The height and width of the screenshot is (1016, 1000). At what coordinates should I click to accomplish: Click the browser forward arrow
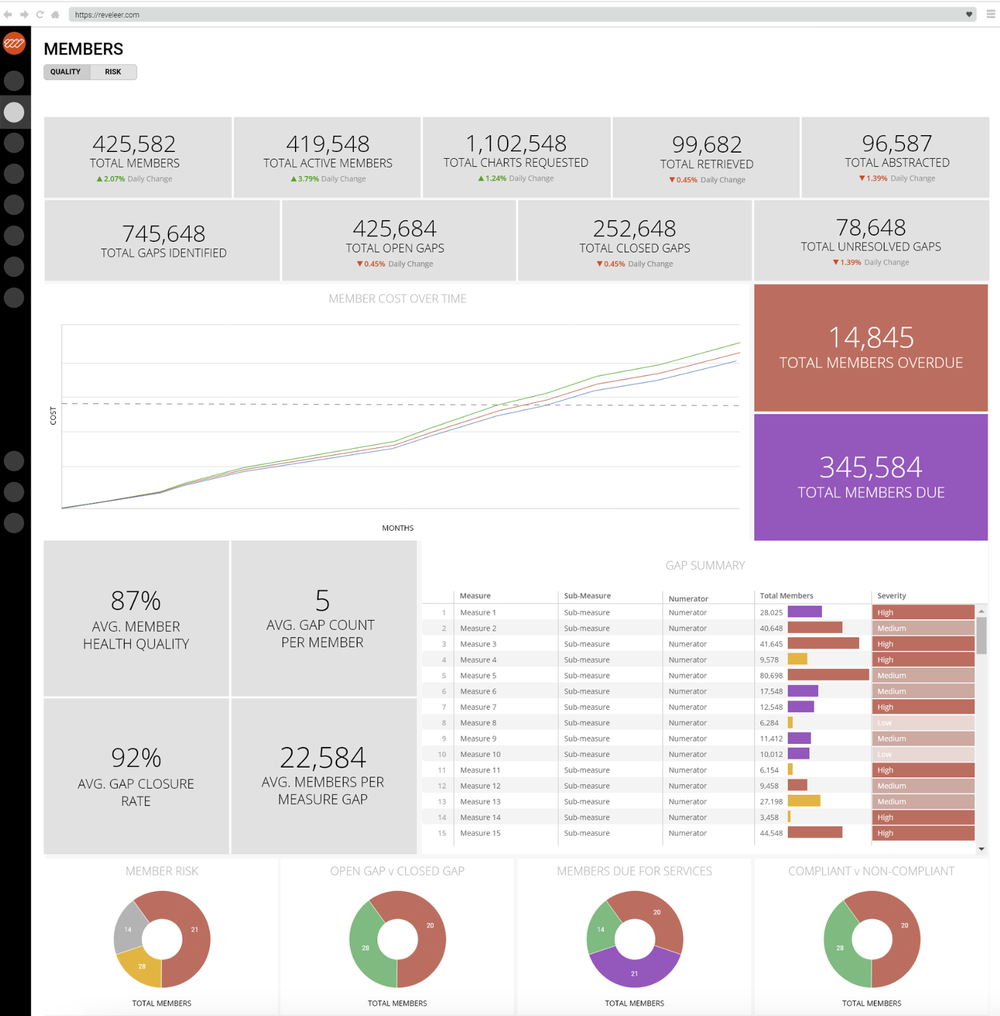click(x=24, y=14)
